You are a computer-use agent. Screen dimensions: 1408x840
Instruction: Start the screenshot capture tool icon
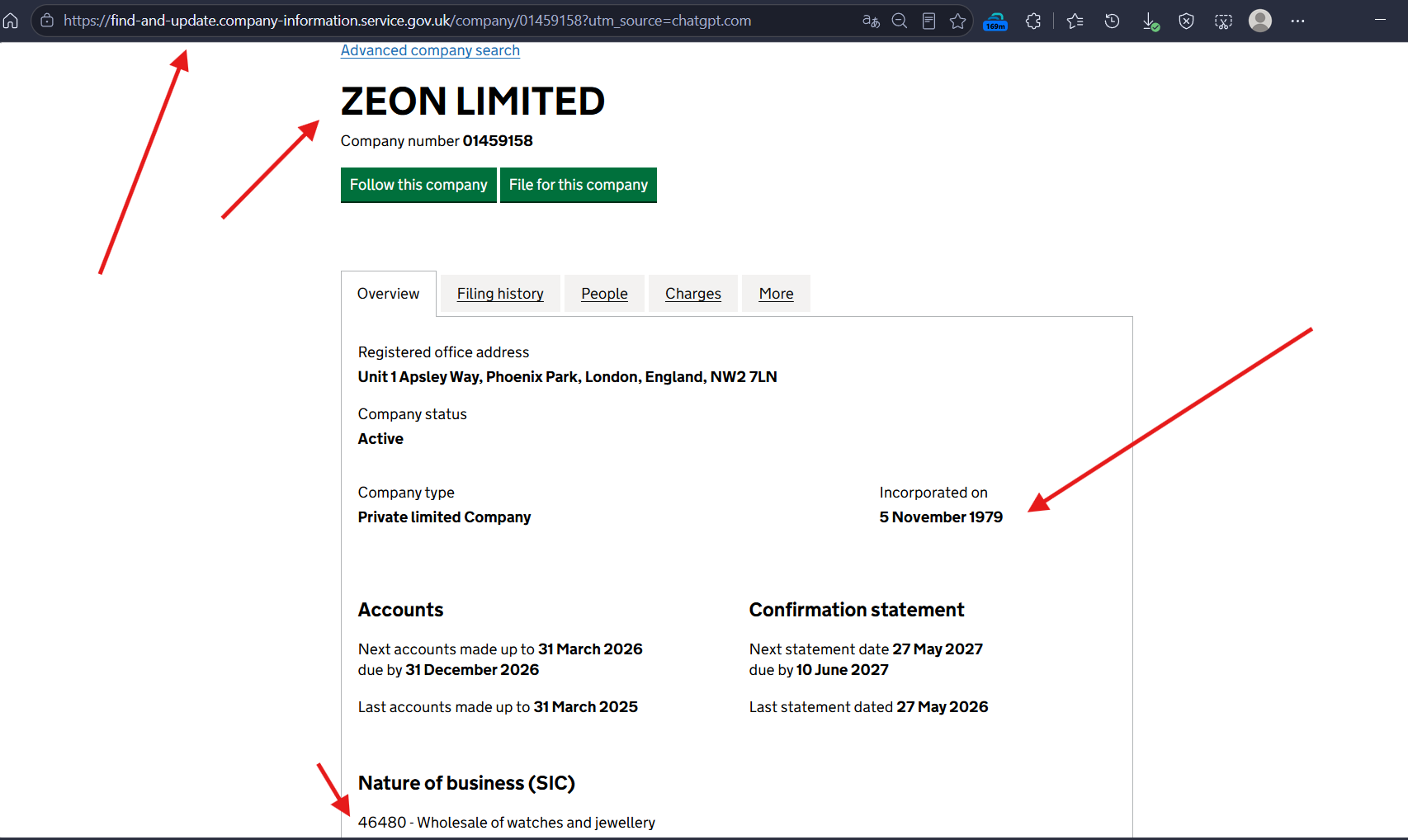coord(1223,21)
